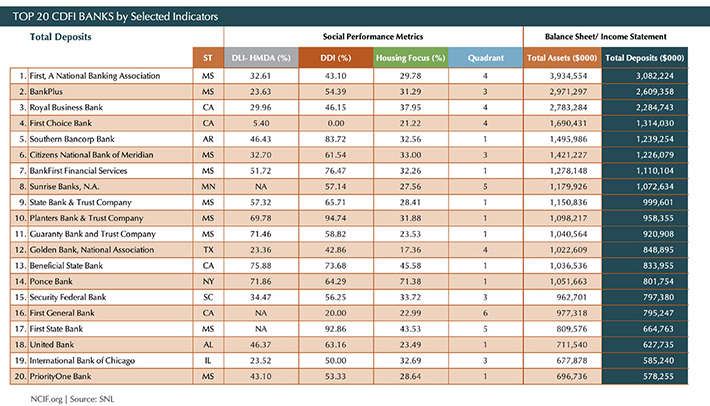The height and width of the screenshot is (406, 710).
Task: Select Ponce Bank housing focus 71.38
Action: [410, 281]
